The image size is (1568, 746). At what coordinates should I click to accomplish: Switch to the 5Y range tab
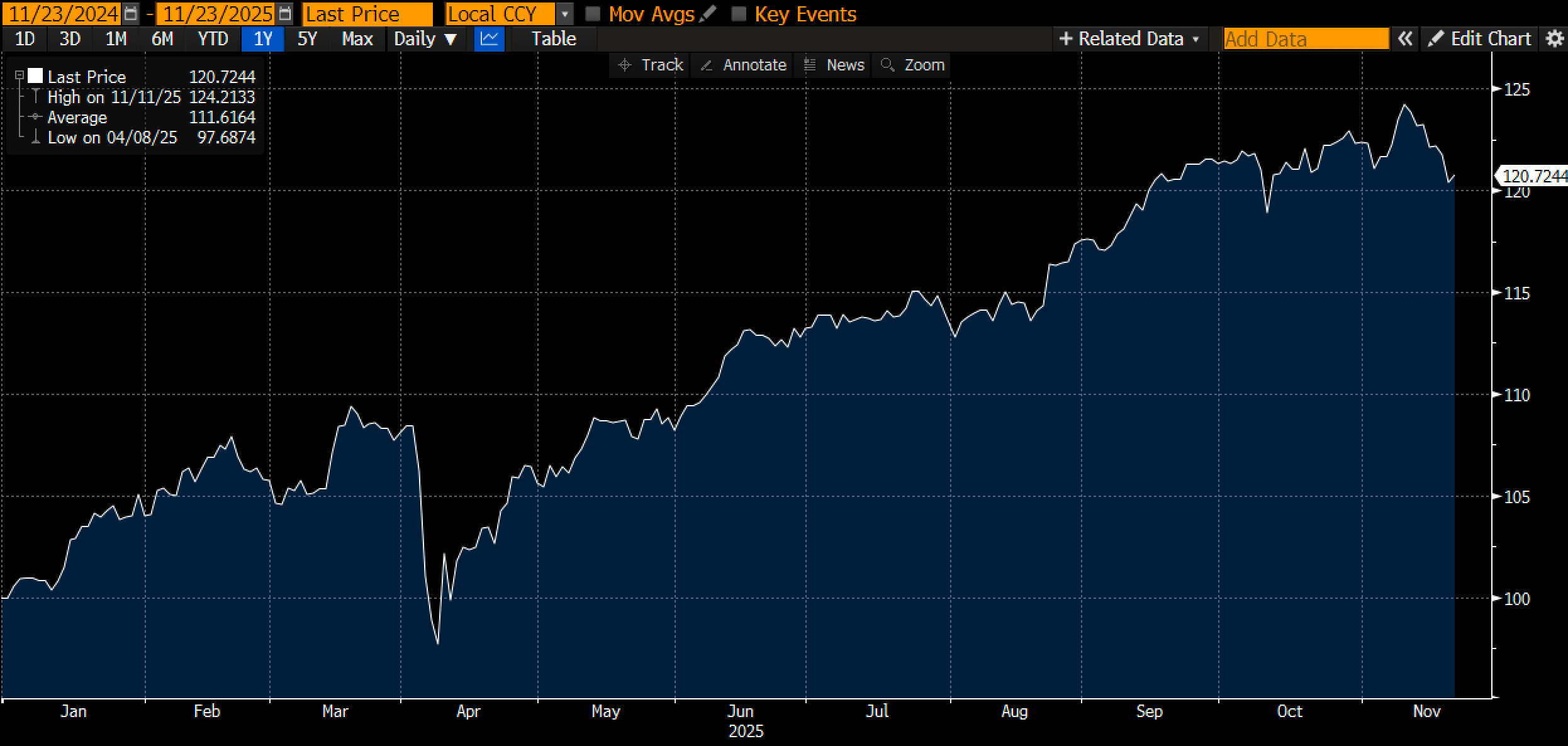[x=307, y=39]
